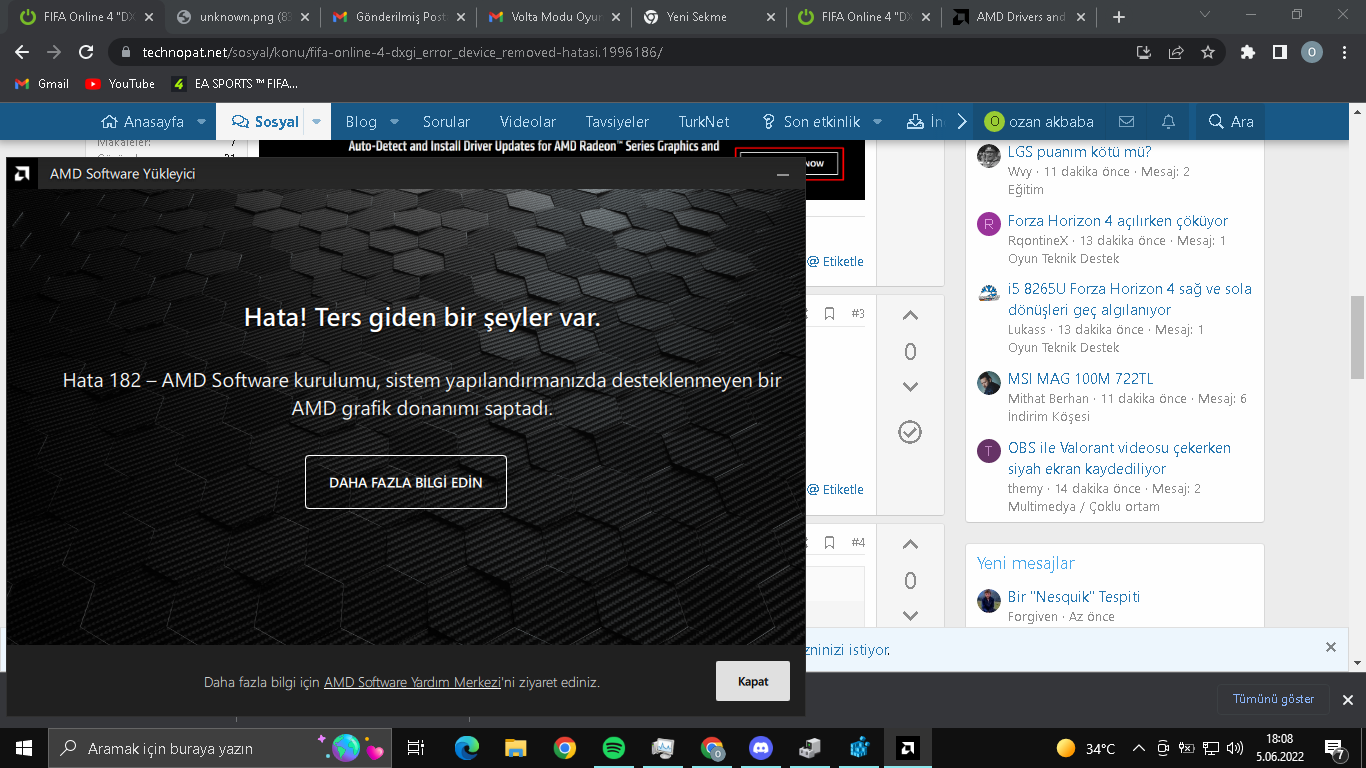Bookmark this page with the star icon
The width and height of the screenshot is (1366, 768).
(1208, 52)
